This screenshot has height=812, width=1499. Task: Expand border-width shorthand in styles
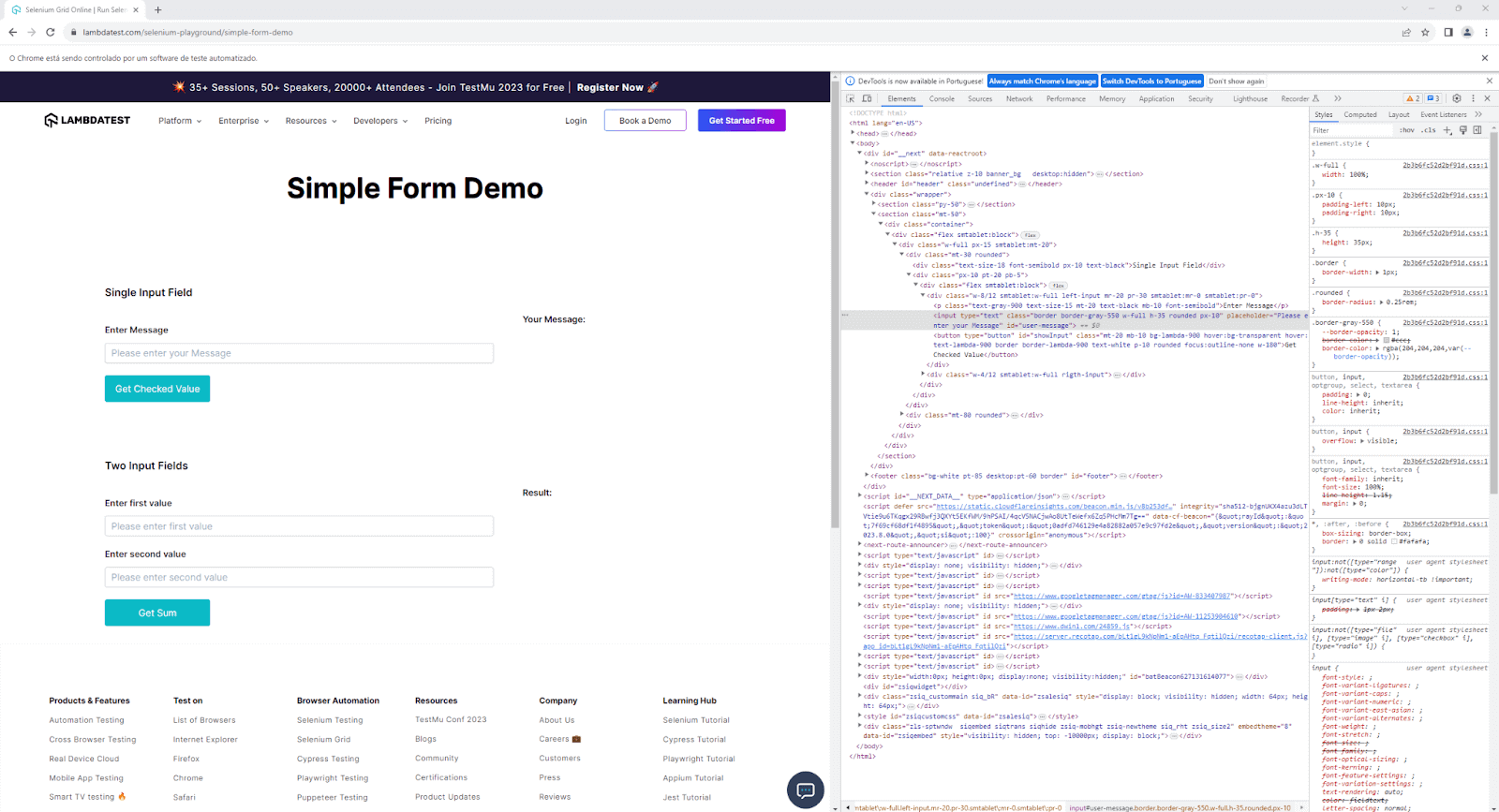(1379, 272)
